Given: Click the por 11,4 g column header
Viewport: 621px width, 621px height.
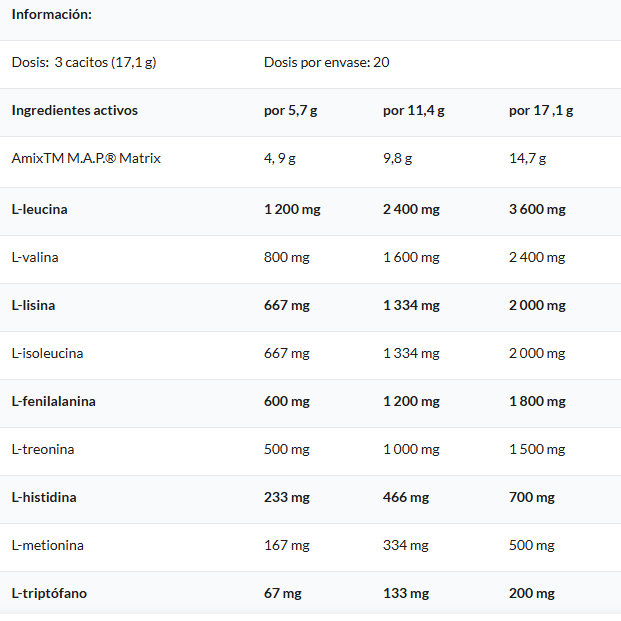Looking at the screenshot, I should [413, 110].
